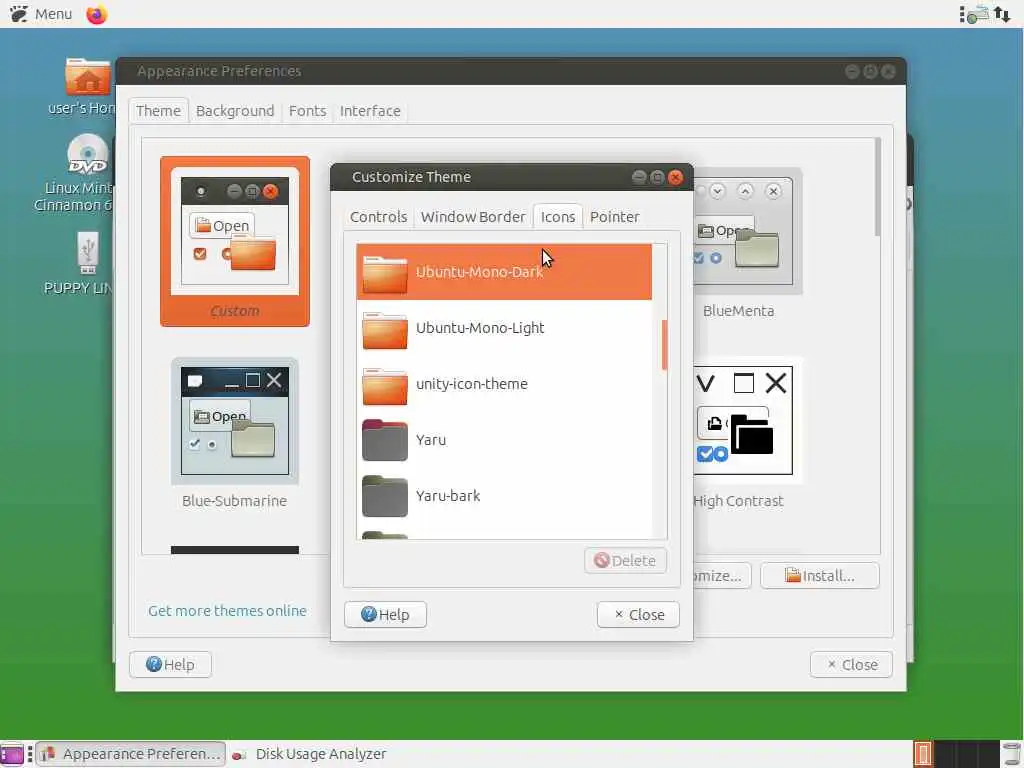Image resolution: width=1024 pixels, height=768 pixels.
Task: Click Close in Appearance Preferences window
Action: (851, 665)
